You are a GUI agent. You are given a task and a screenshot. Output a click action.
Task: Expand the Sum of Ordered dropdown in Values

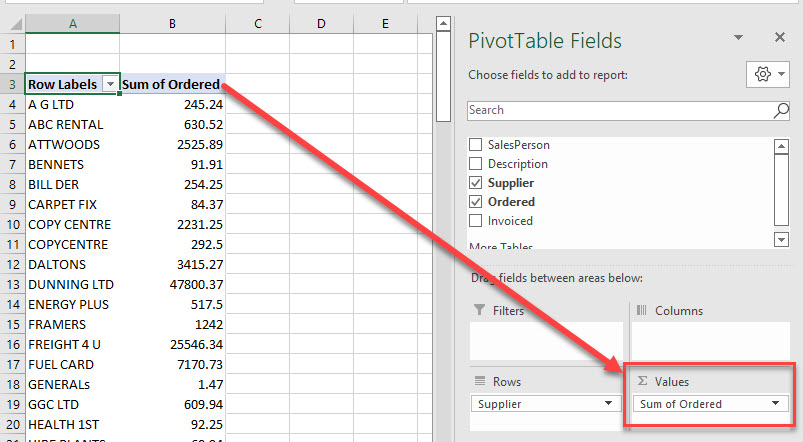[773, 404]
